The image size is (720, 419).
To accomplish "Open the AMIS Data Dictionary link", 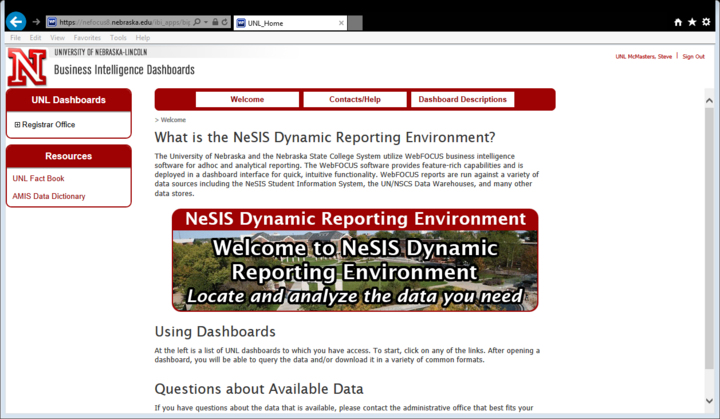I will 49,196.
